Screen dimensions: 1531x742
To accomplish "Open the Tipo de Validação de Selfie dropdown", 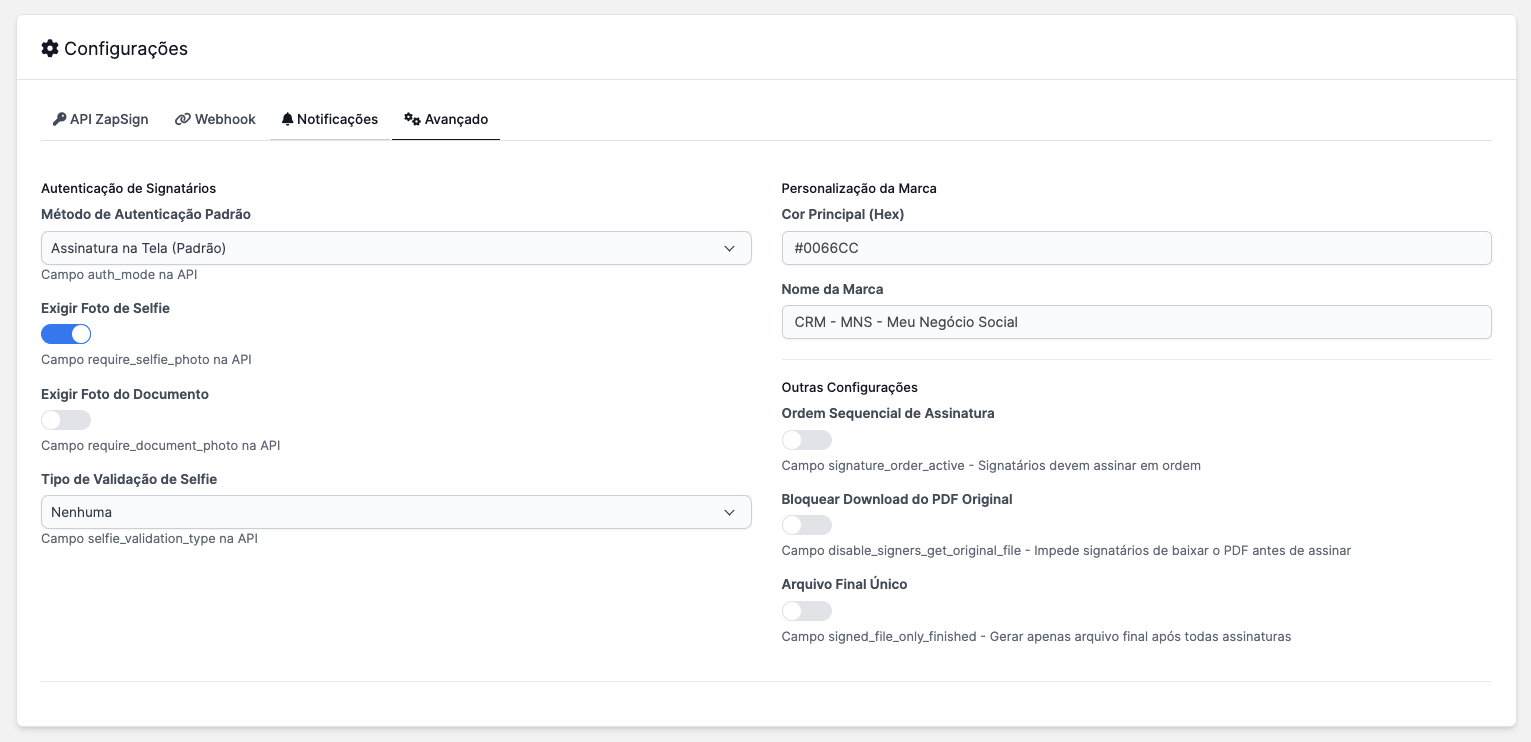I will click(x=396, y=511).
